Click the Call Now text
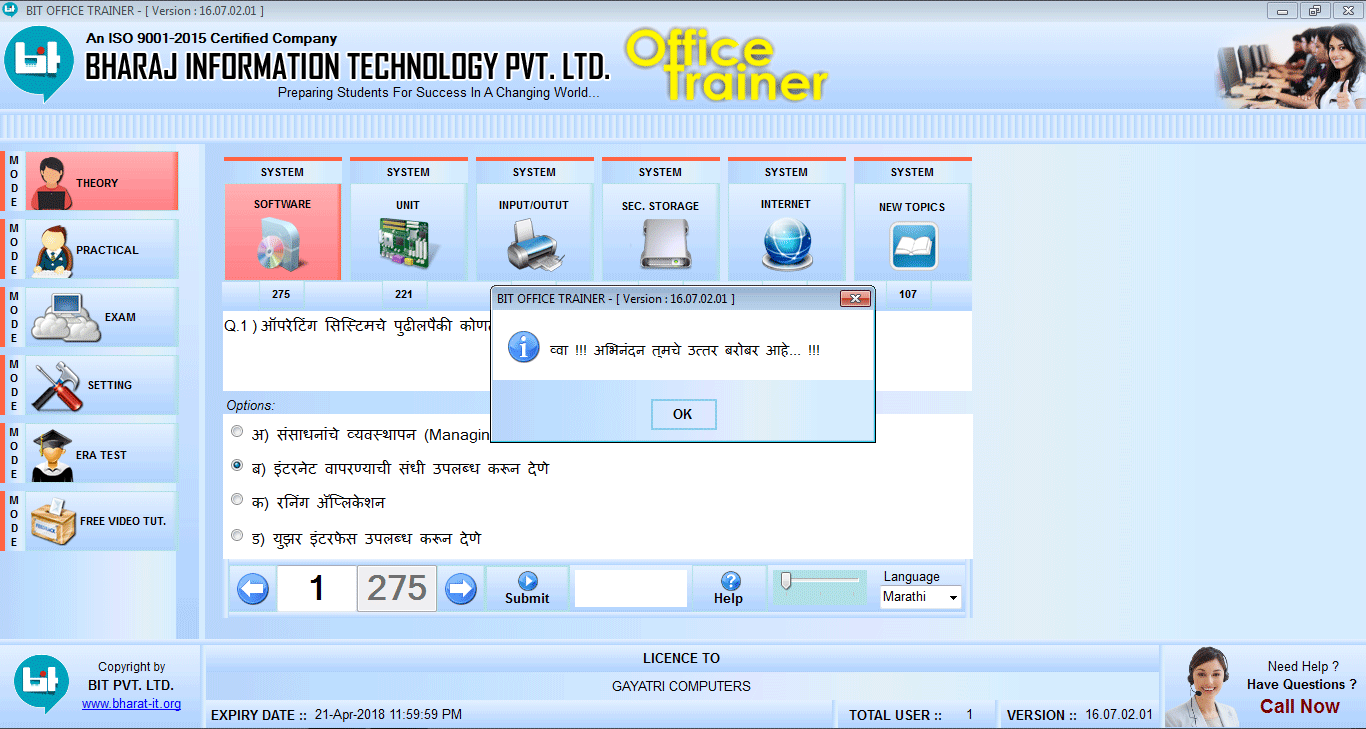 pyautogui.click(x=1299, y=706)
